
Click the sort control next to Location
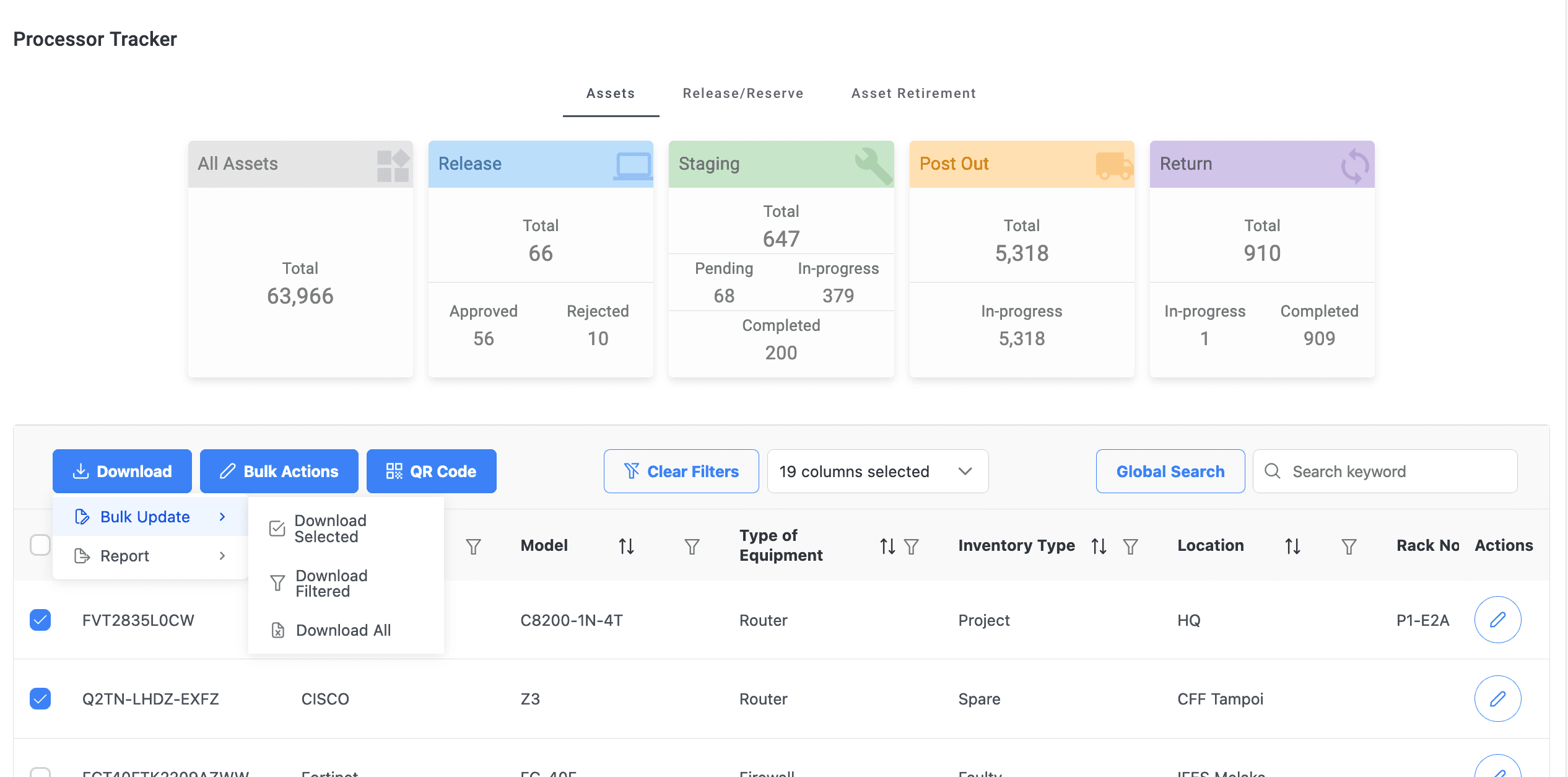point(1292,546)
